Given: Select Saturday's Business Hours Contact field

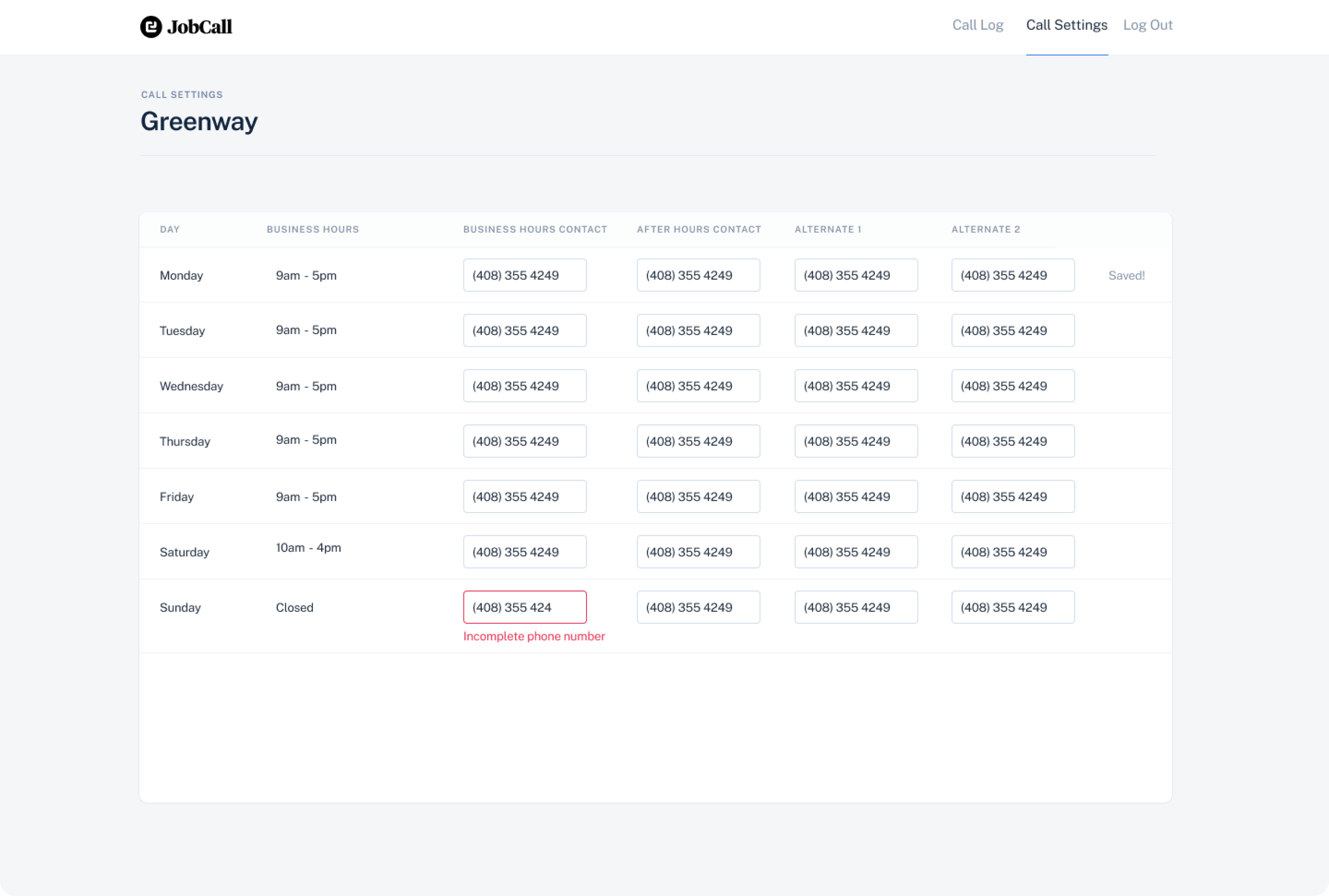Looking at the screenshot, I should (x=525, y=552).
